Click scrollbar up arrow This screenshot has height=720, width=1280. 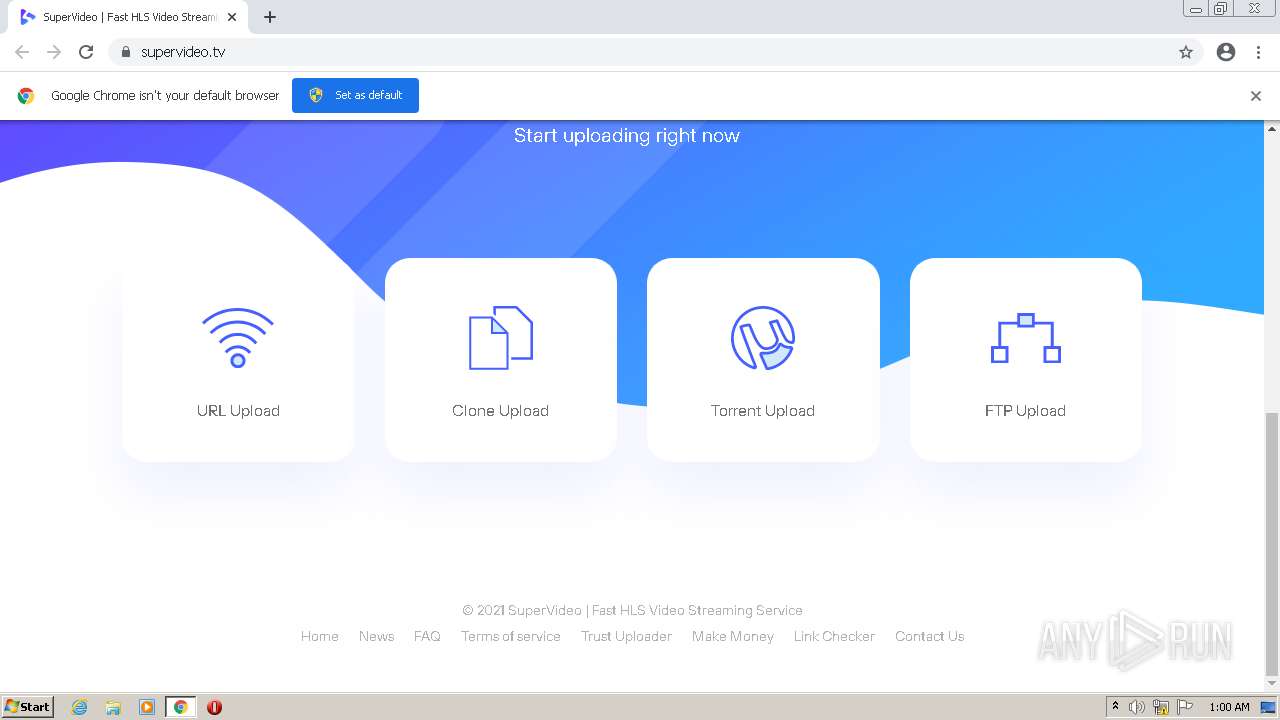tap(1272, 128)
